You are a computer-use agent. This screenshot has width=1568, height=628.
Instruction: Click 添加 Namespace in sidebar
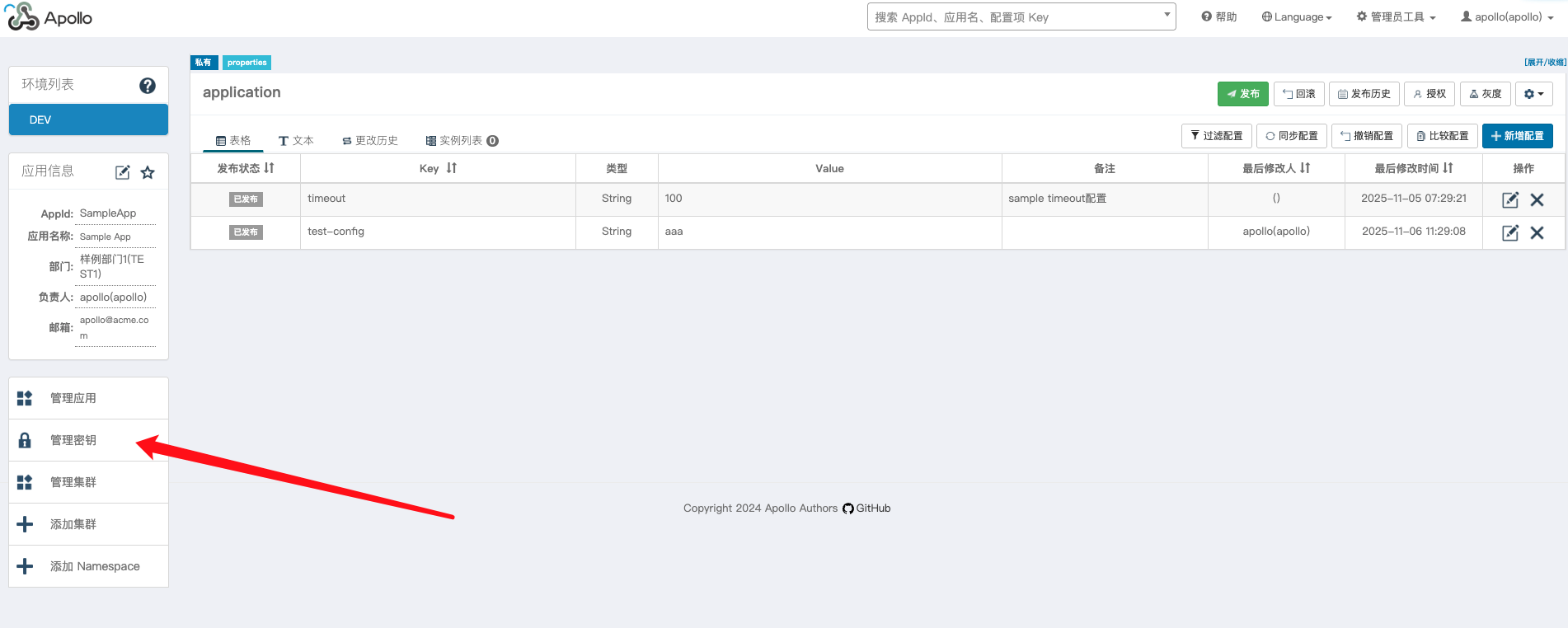(88, 566)
